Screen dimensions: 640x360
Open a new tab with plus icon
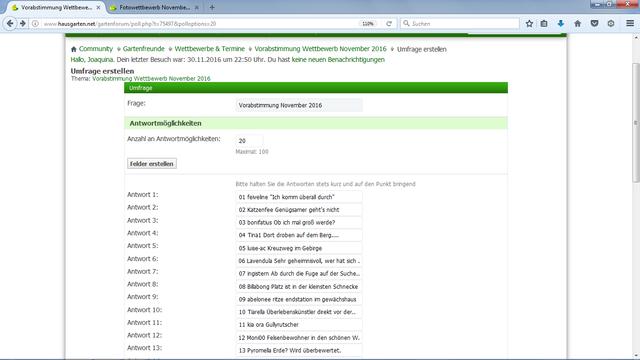[x=212, y=7]
